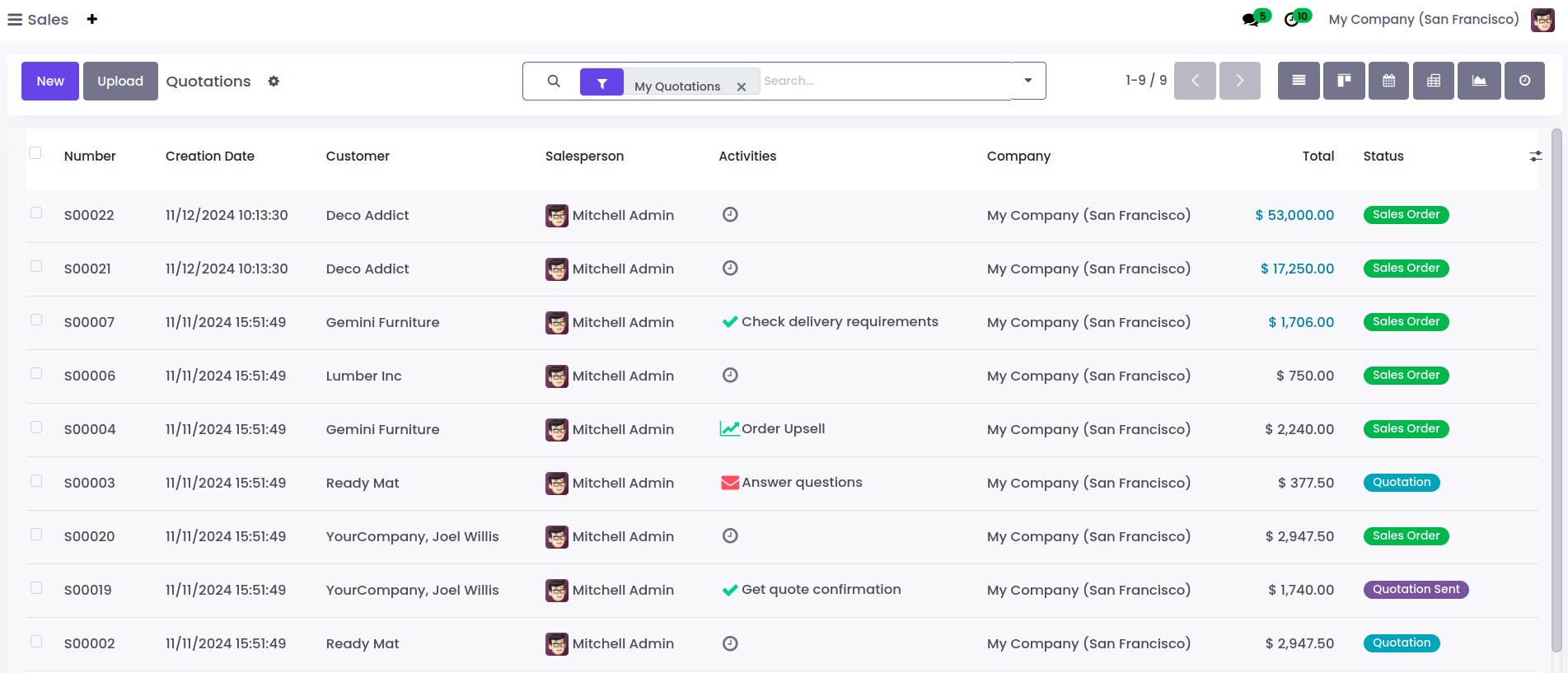Open the Quotations settings gear
Viewport: 1568px width, 673px height.
click(x=274, y=82)
